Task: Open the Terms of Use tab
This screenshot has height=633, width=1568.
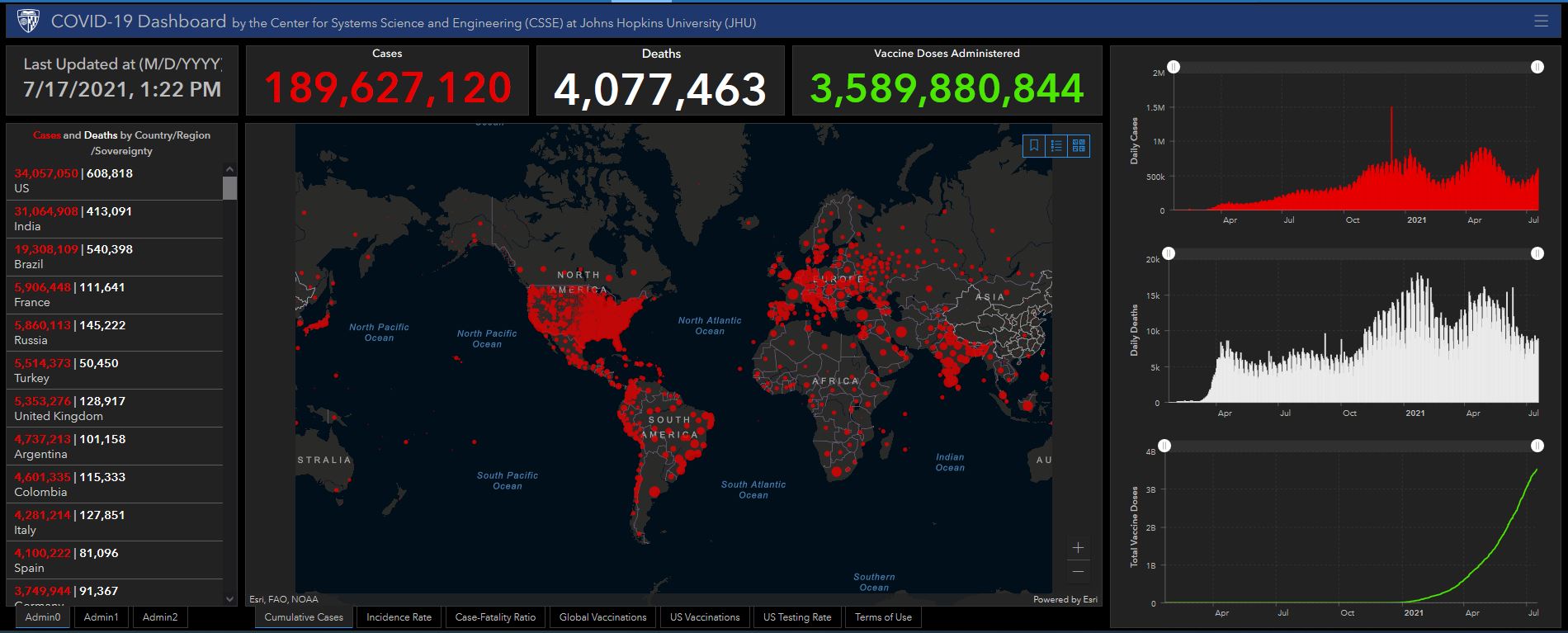Action: [883, 617]
